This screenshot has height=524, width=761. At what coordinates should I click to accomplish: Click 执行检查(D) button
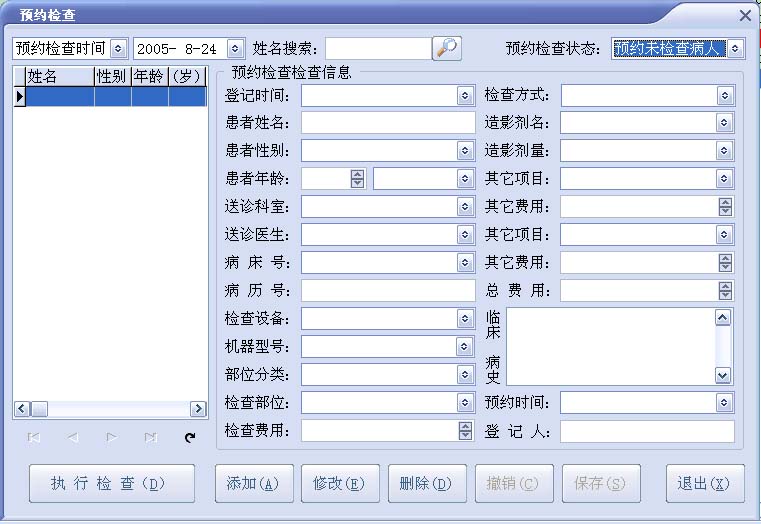[x=112, y=483]
